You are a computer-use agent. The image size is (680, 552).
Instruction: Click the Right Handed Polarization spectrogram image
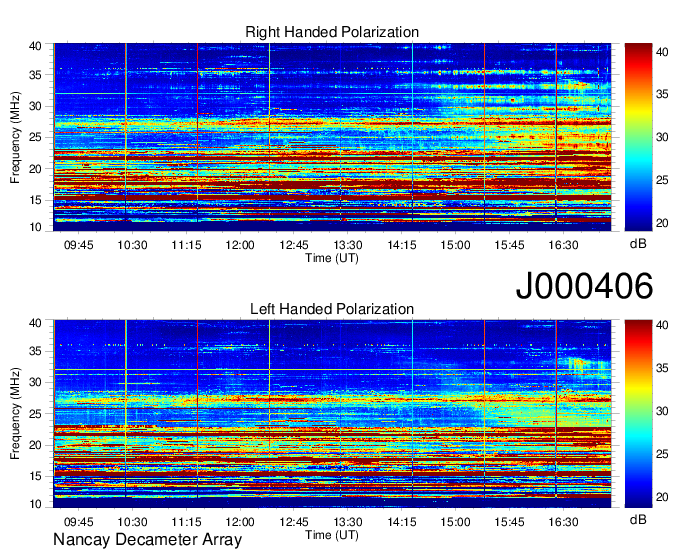[332, 137]
